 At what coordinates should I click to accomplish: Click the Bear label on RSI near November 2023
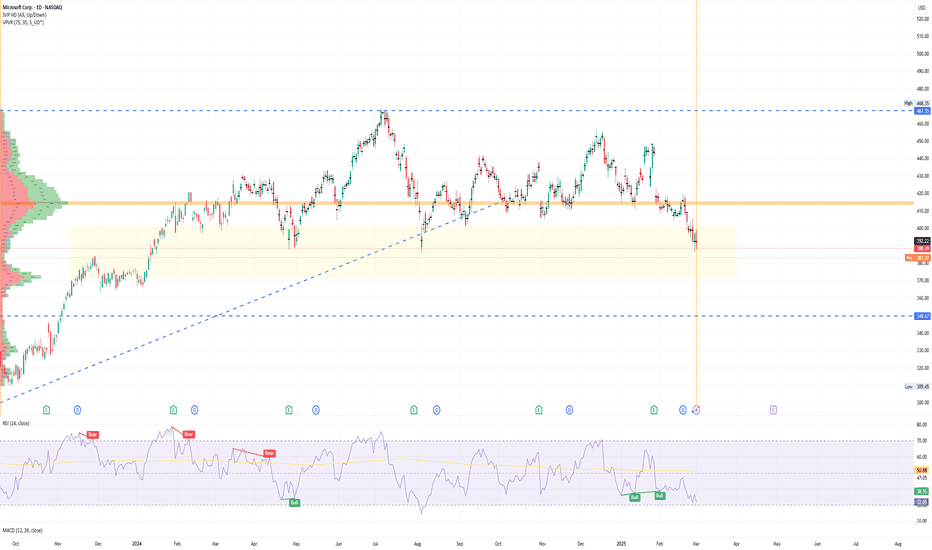click(x=92, y=435)
